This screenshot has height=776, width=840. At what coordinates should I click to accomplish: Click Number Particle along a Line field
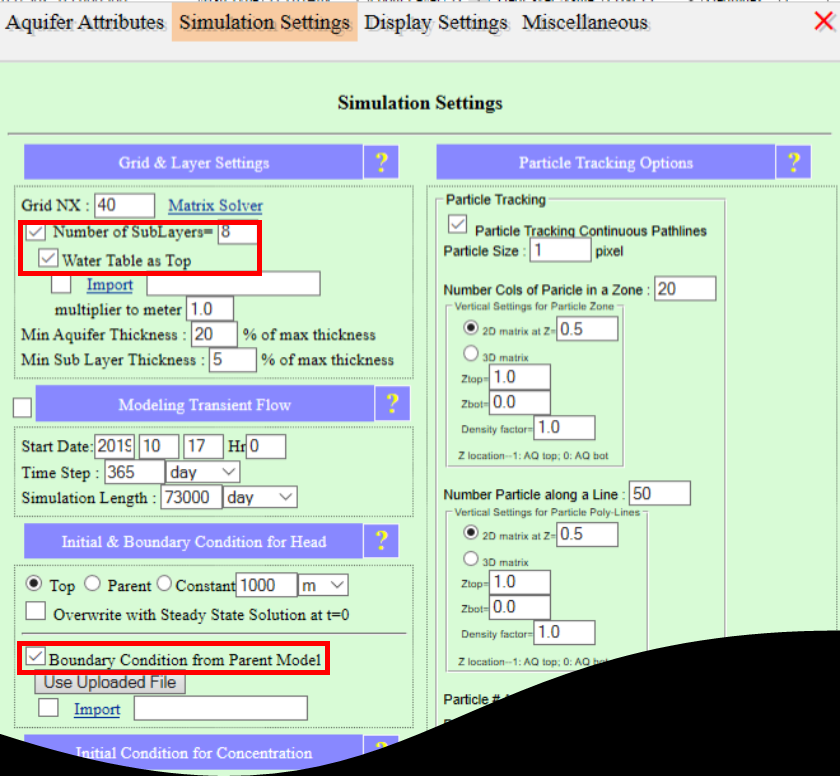point(660,493)
